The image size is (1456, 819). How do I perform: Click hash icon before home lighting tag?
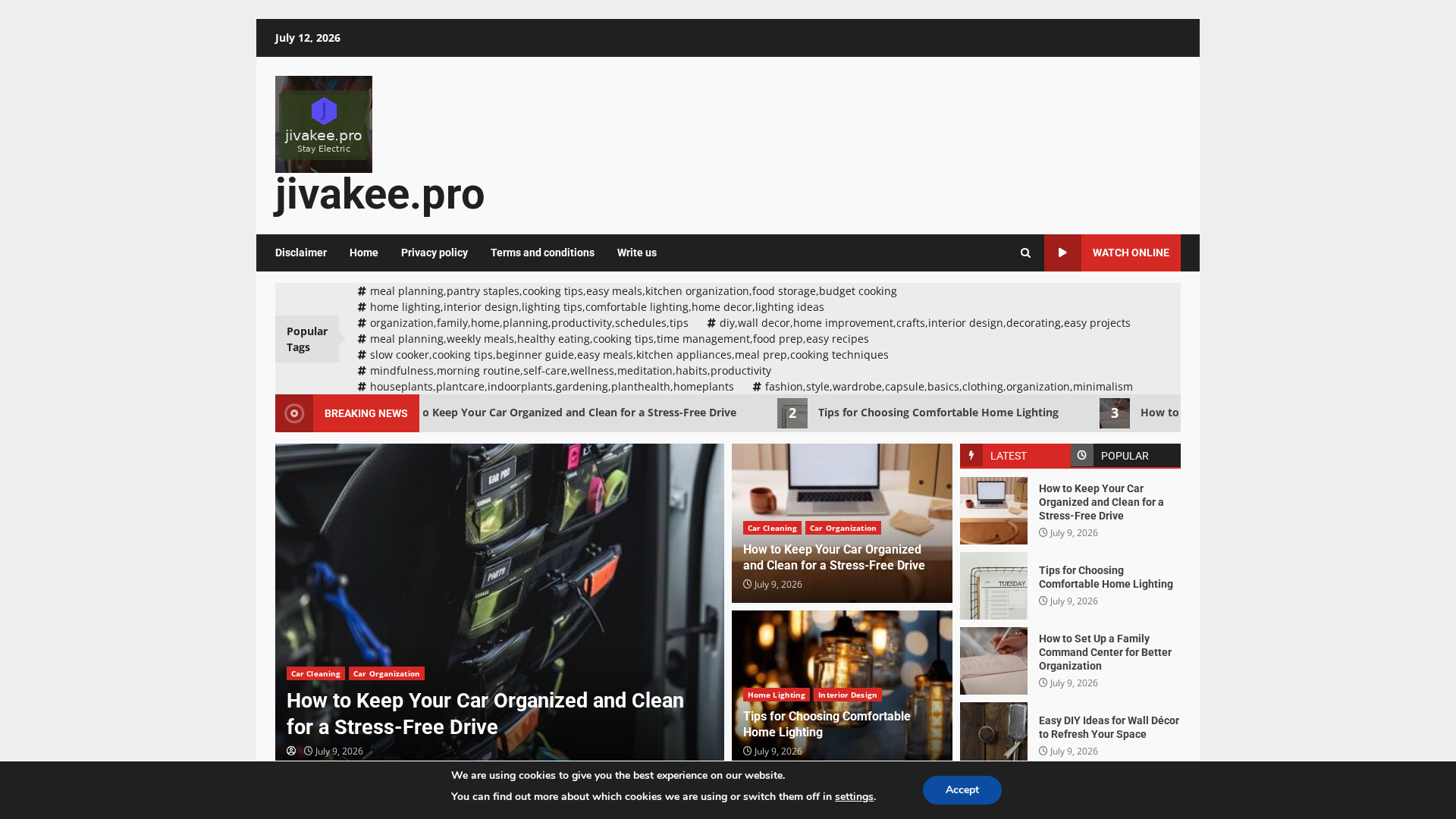click(x=362, y=307)
